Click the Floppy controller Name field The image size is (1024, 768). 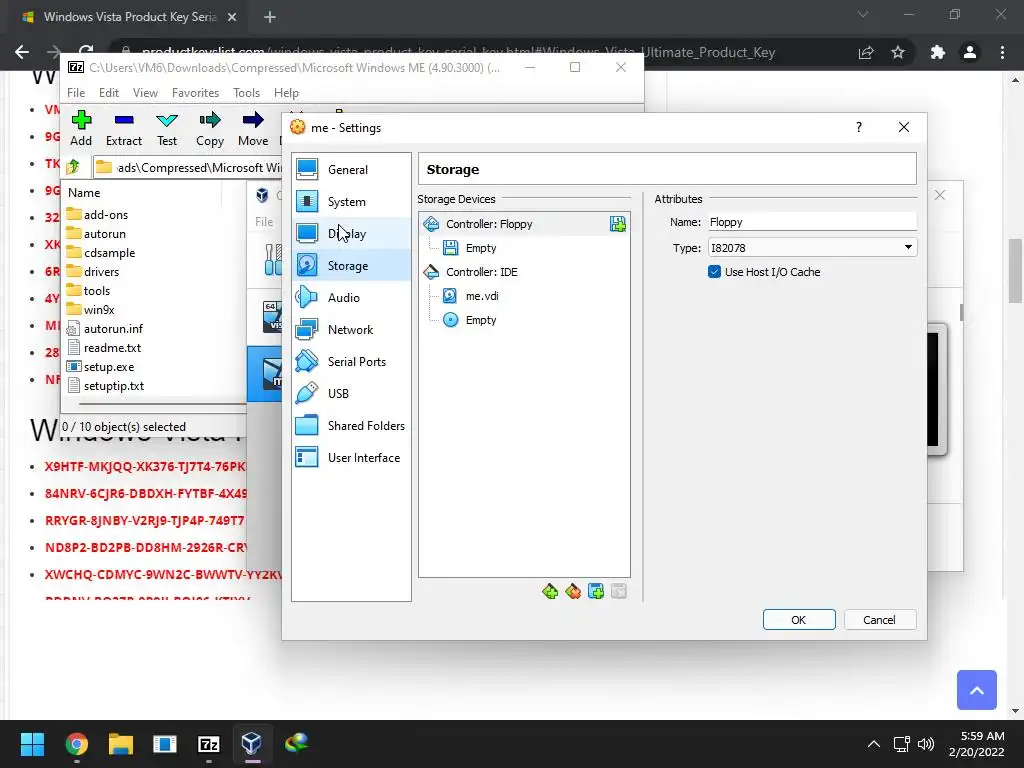tap(812, 222)
